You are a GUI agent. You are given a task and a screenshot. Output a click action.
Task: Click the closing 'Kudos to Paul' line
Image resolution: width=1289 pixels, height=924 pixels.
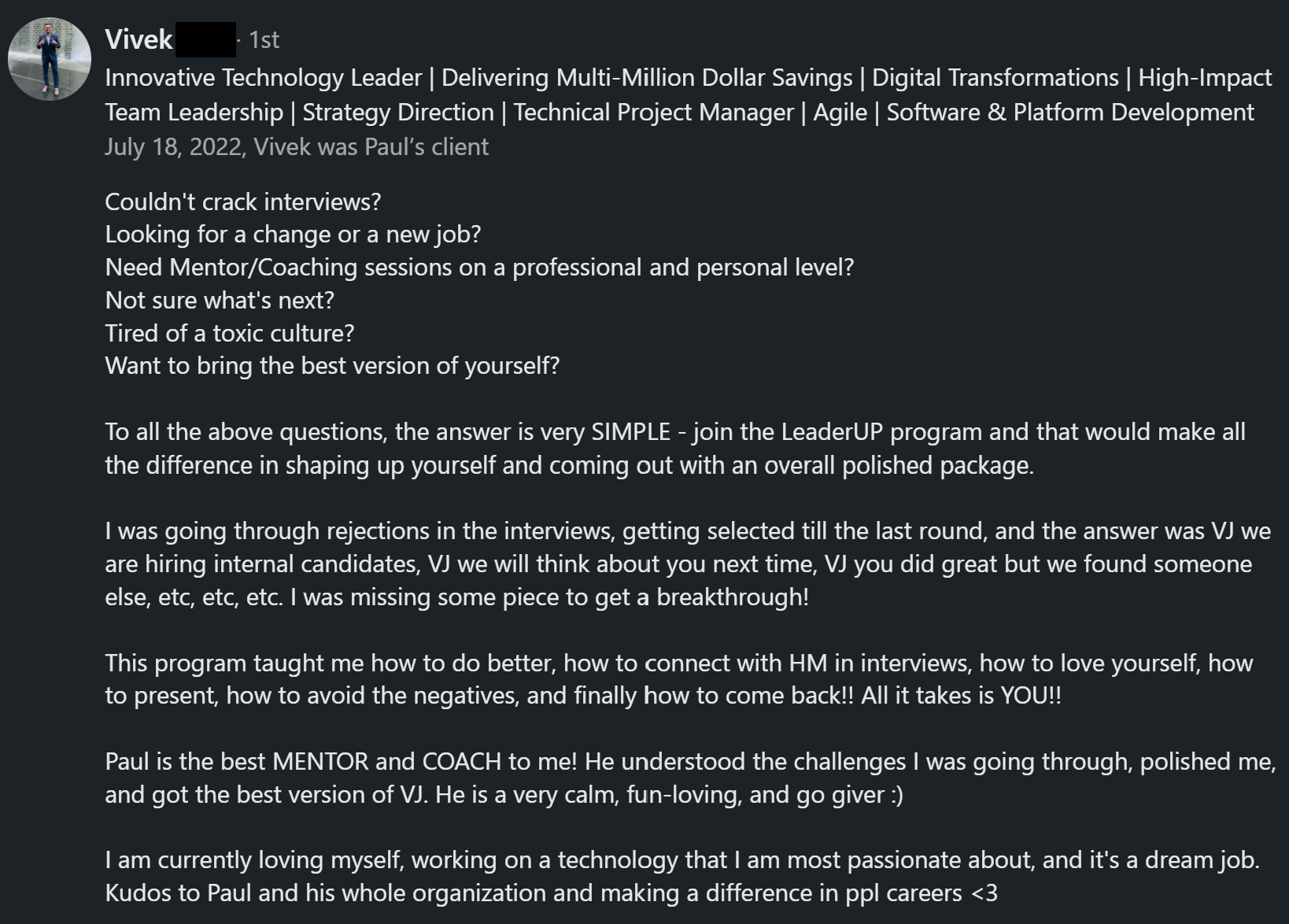pyautogui.click(x=551, y=893)
